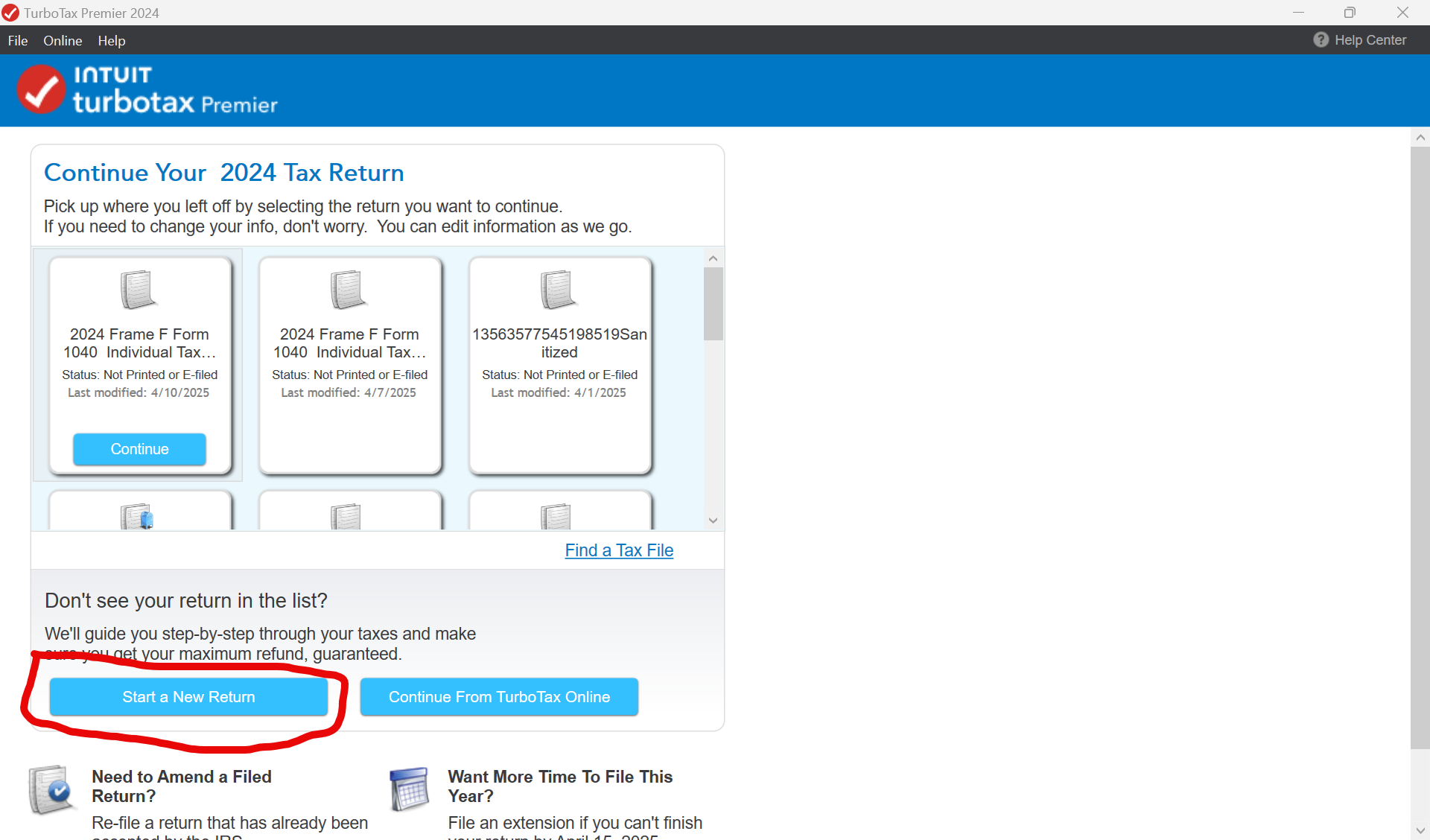The image size is (1430, 840).
Task: Open the File menu
Action: click(x=18, y=40)
